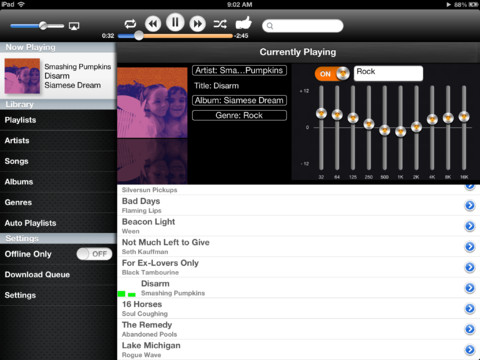The image size is (480, 360).
Task: Click the 1K equalizer slider knob
Action: pyautogui.click(x=400, y=131)
